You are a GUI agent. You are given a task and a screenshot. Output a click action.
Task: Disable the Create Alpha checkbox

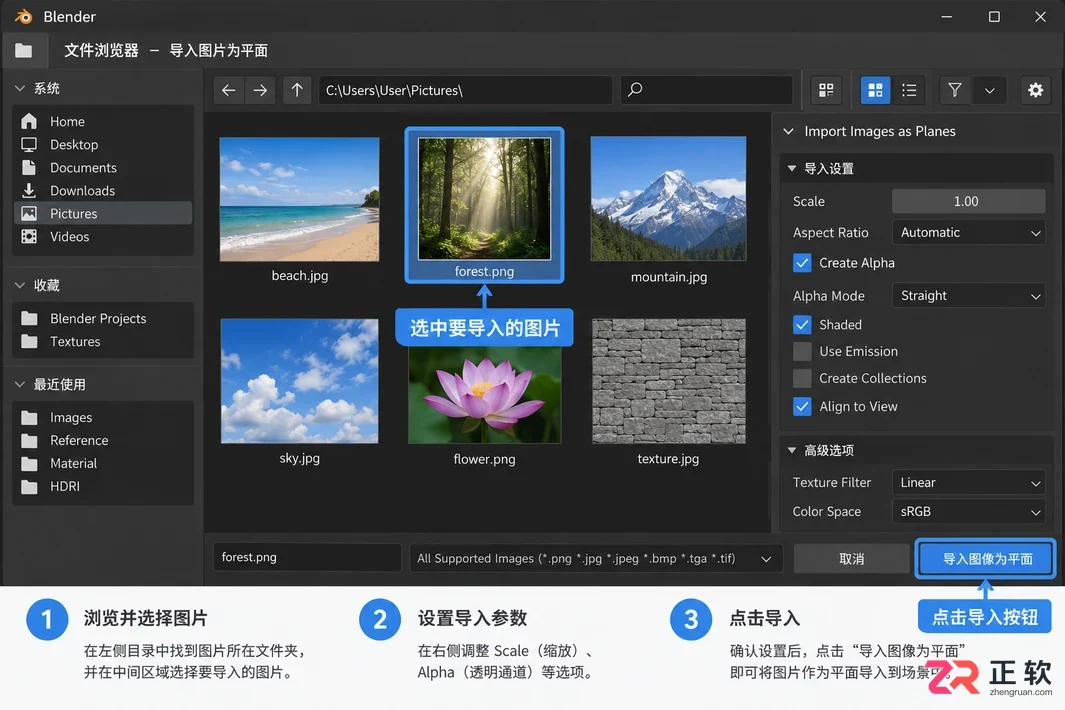802,263
